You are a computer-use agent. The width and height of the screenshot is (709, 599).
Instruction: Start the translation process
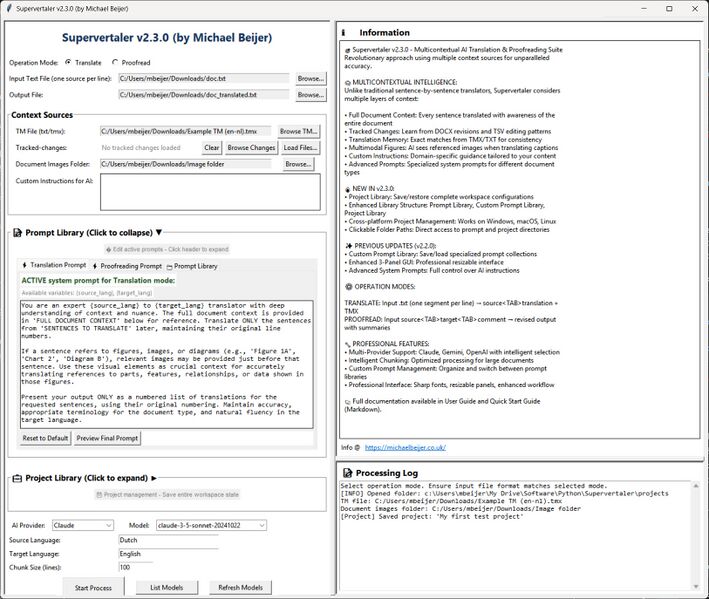pos(93,588)
